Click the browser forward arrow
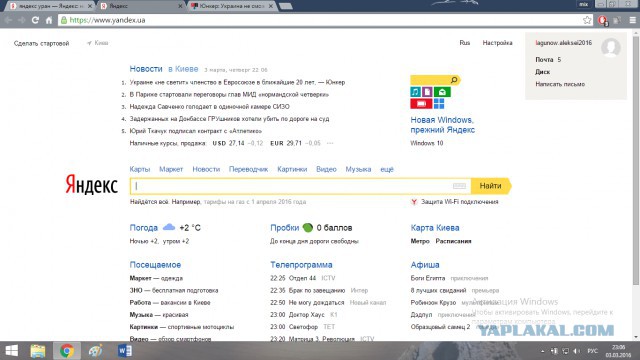Viewport: 640px width, 360px height. (x=21, y=20)
